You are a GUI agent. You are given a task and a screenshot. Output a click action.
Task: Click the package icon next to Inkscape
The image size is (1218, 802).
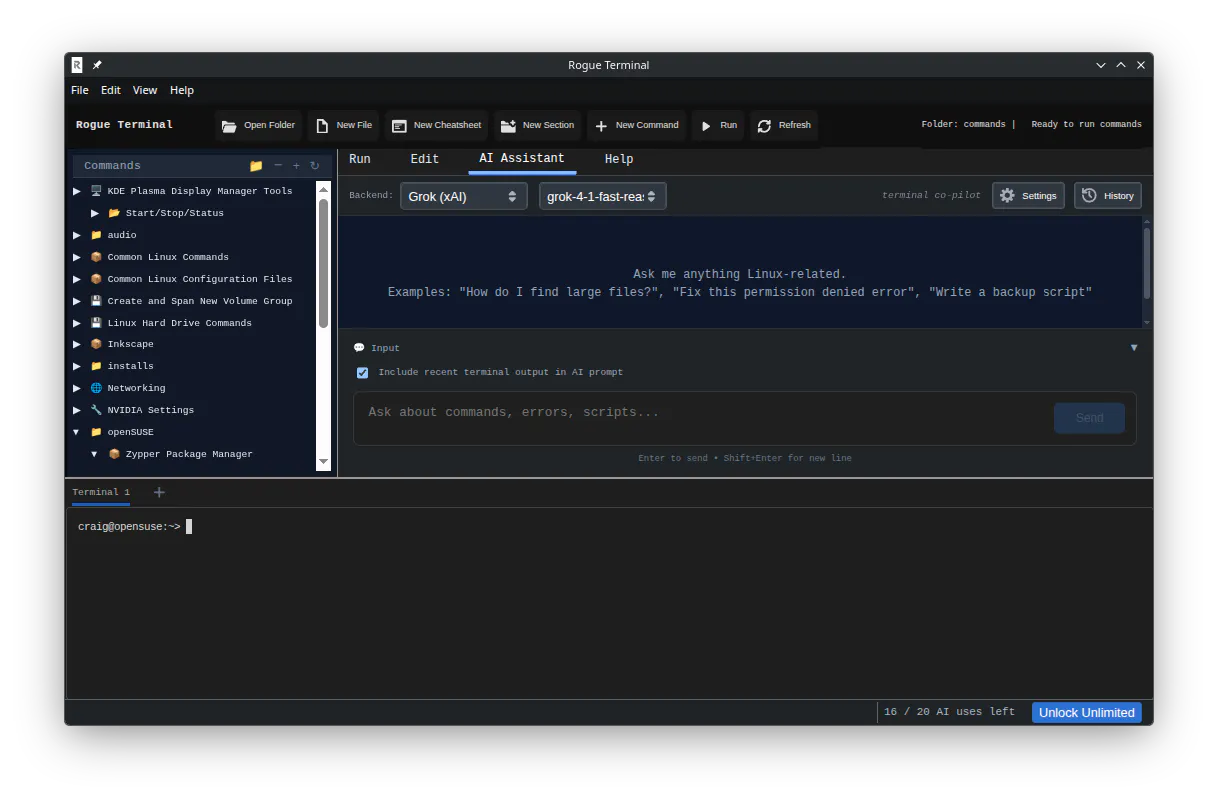(x=96, y=344)
